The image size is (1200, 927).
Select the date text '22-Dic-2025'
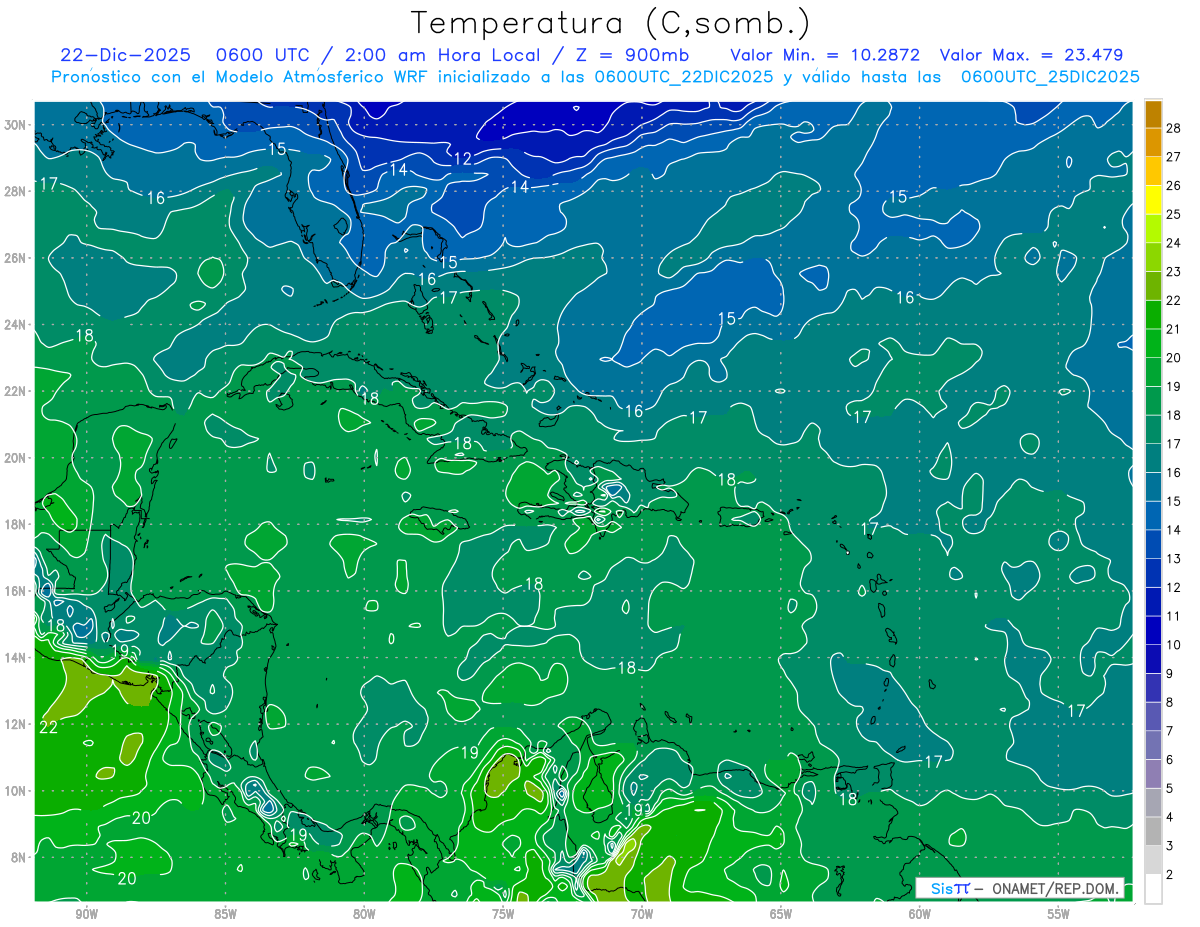point(125,55)
